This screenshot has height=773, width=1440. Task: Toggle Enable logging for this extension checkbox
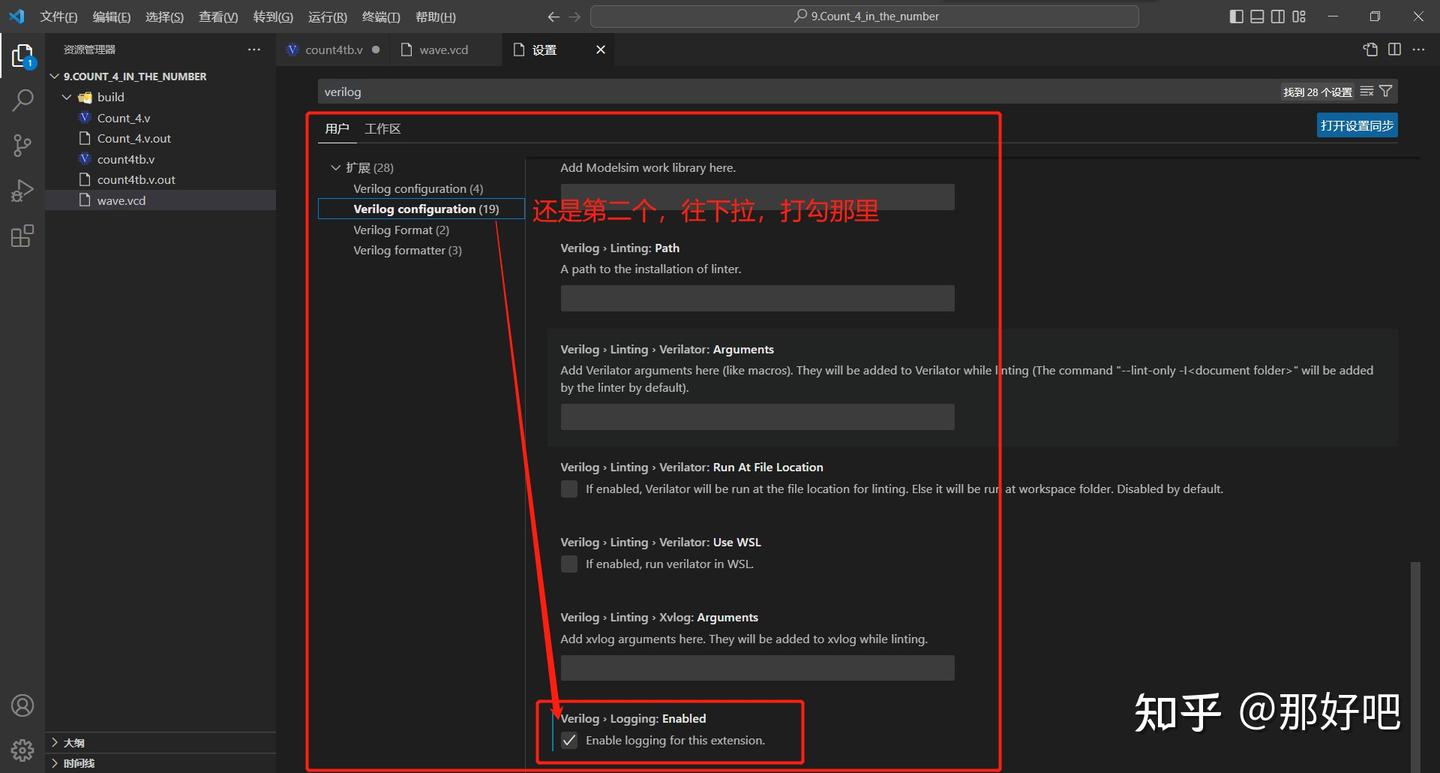pos(569,740)
